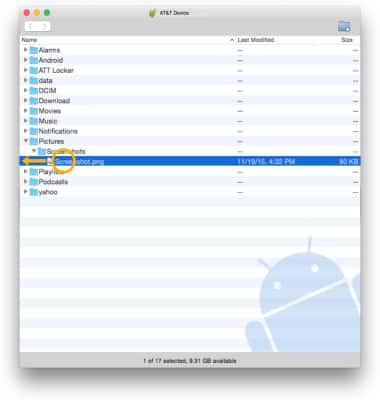Viewport: 380px width, 400px height.
Task: Click the back navigation arrow
Action: coord(31,26)
